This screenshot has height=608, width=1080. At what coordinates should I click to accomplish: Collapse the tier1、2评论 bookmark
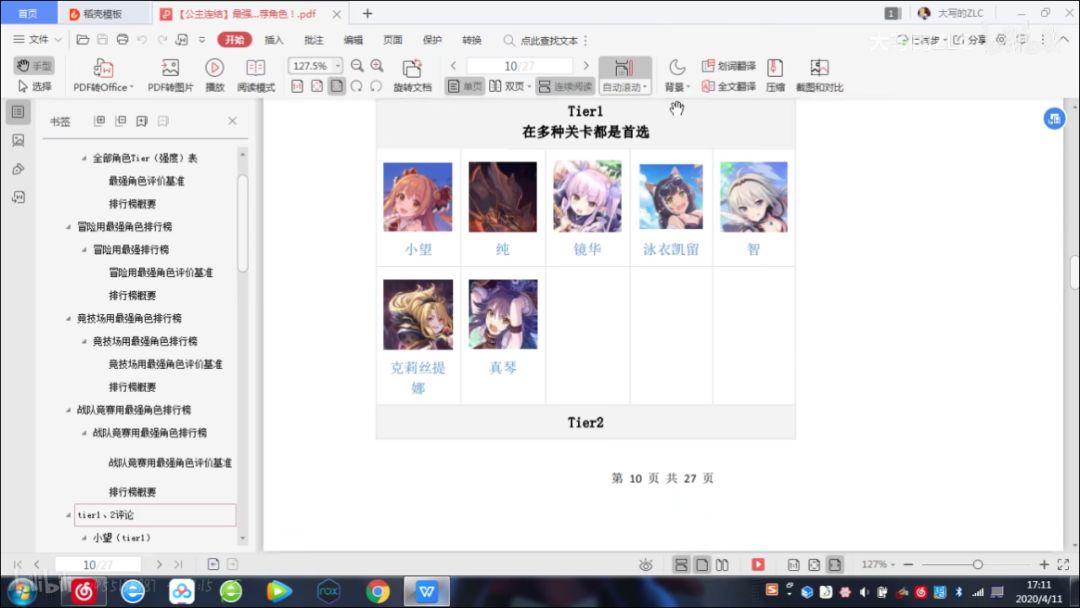pyautogui.click(x=68, y=515)
